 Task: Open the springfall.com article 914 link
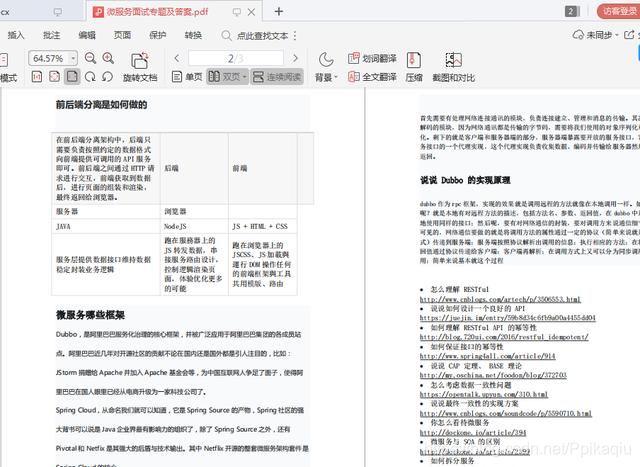pos(487,356)
